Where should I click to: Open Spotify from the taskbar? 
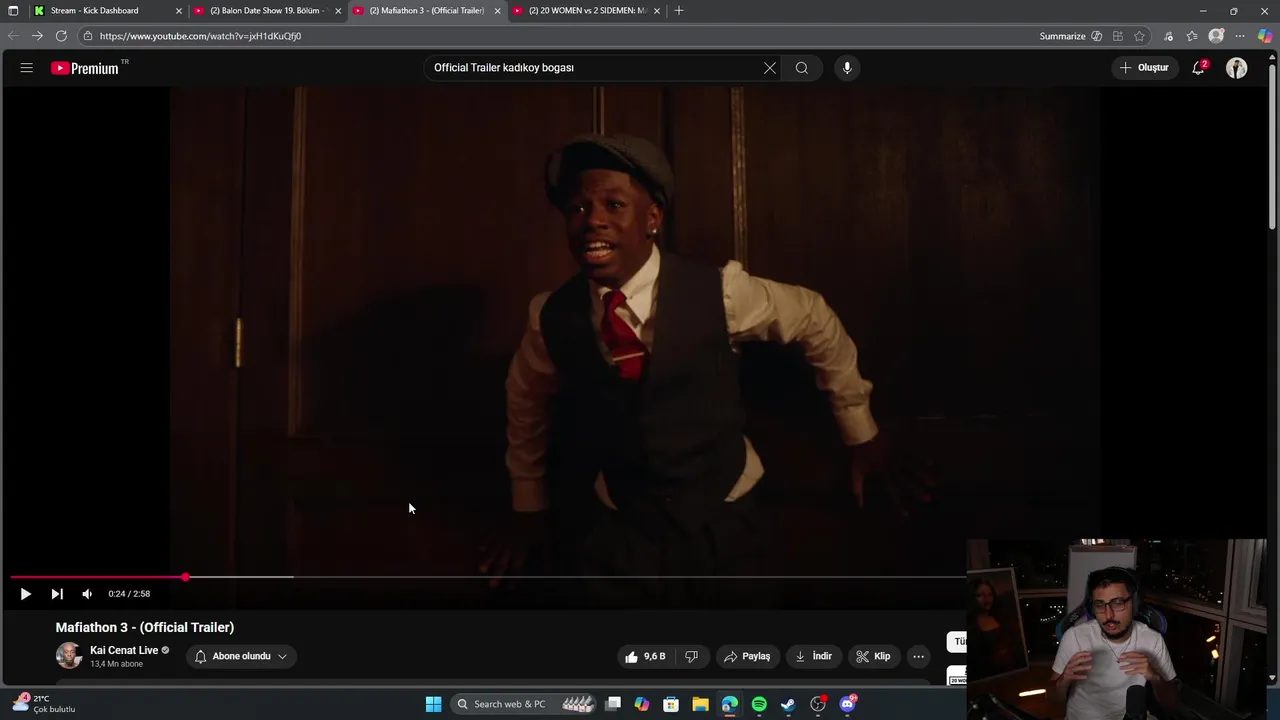click(759, 704)
